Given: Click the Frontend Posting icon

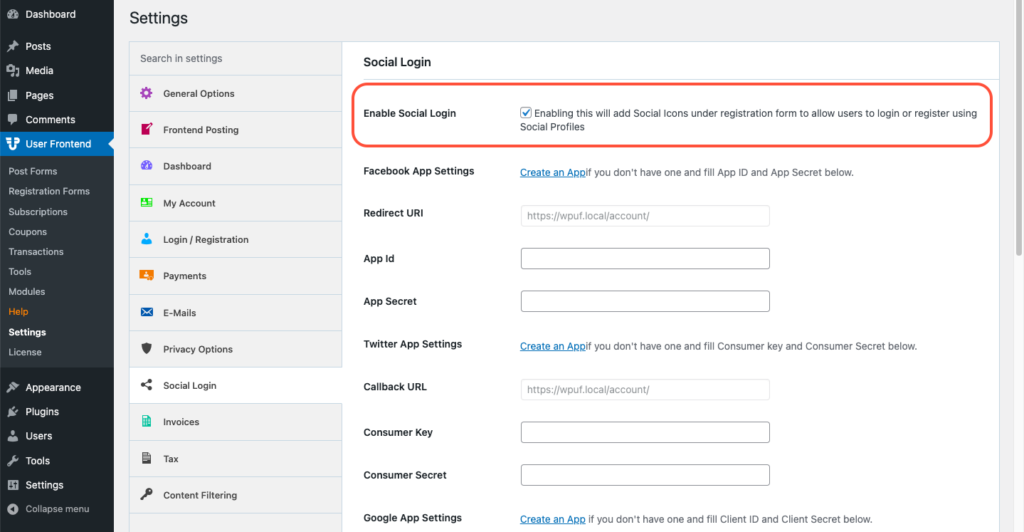Looking at the screenshot, I should click(146, 130).
